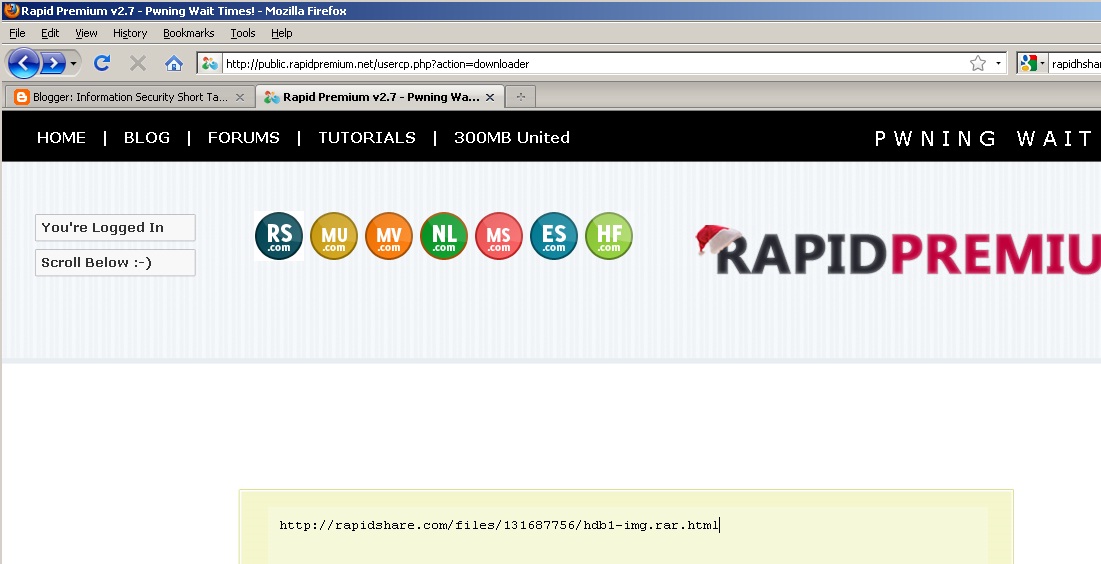Open the File menu
The image size is (1101, 564).
click(x=17, y=33)
